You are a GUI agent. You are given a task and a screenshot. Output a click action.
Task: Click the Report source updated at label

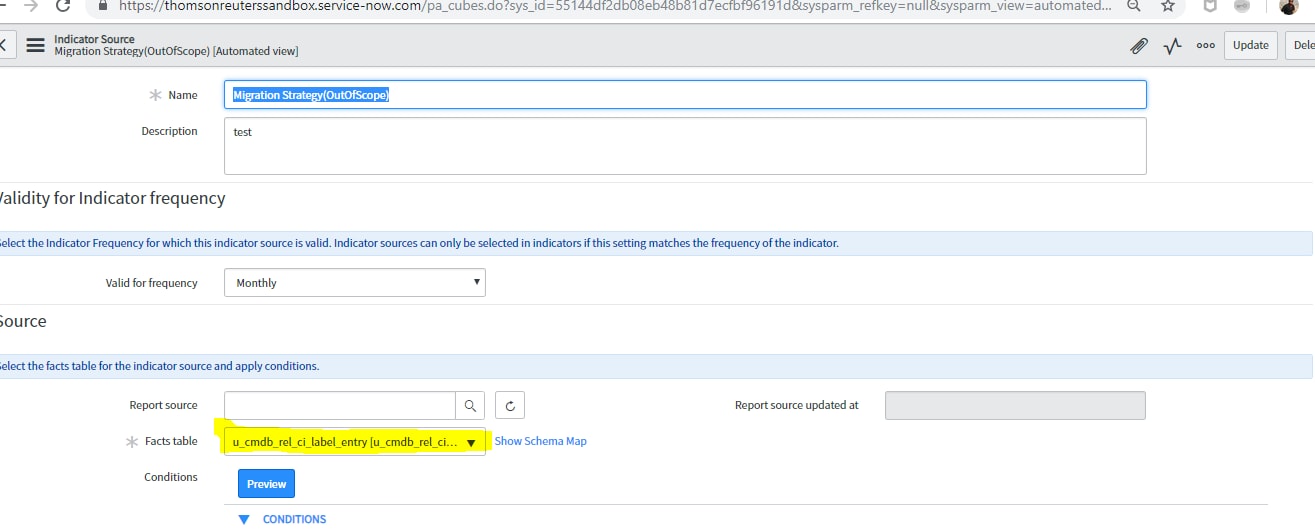pyautogui.click(x=797, y=405)
